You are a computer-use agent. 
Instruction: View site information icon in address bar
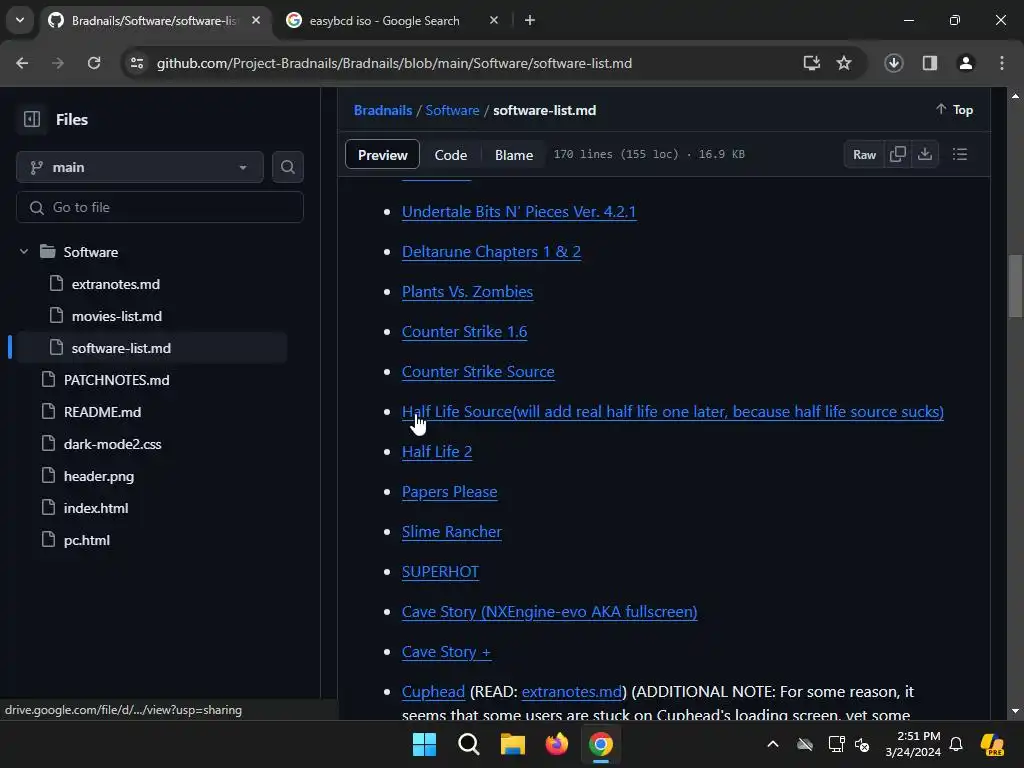click(137, 63)
